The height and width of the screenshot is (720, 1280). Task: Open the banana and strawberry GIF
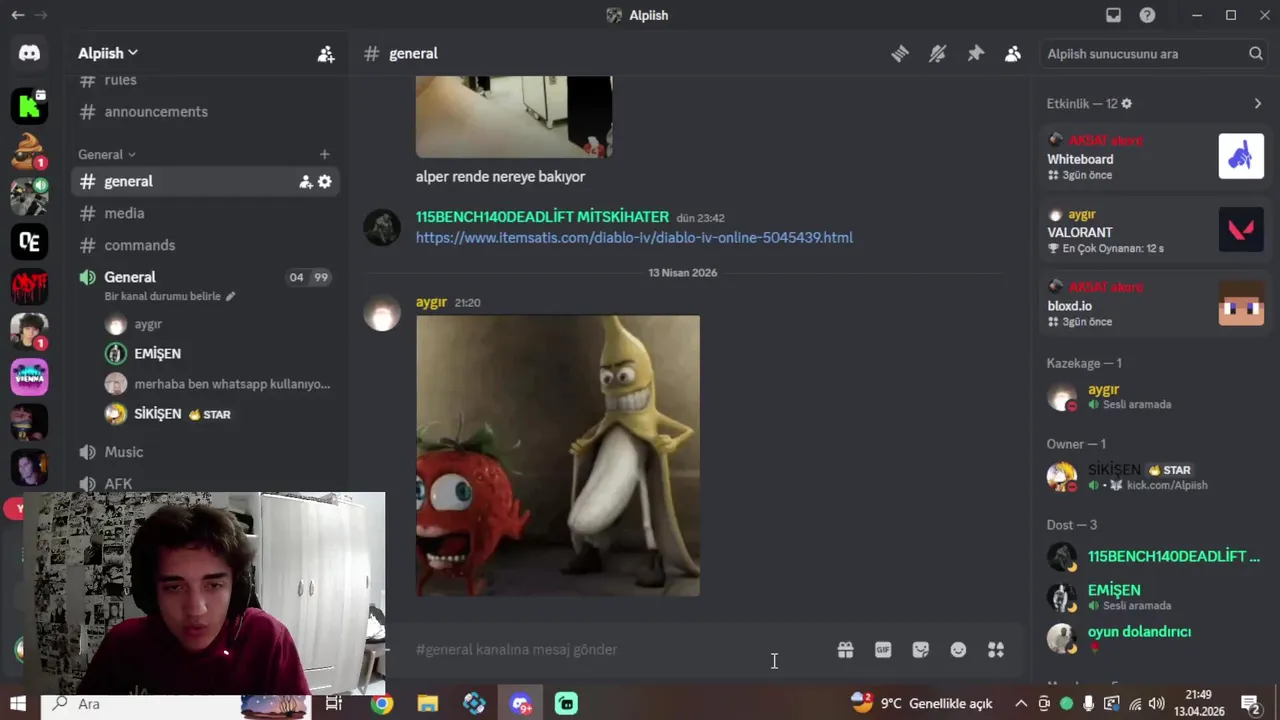(x=558, y=456)
